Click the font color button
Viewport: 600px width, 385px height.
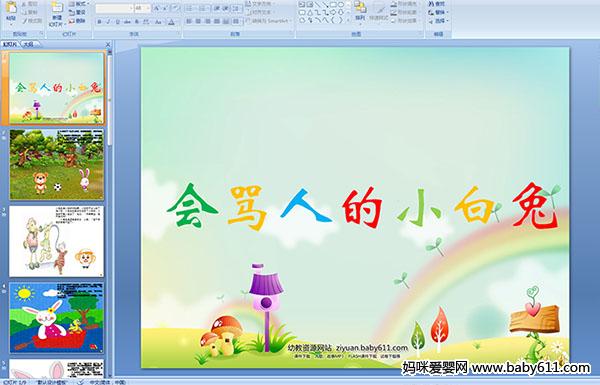172,22
